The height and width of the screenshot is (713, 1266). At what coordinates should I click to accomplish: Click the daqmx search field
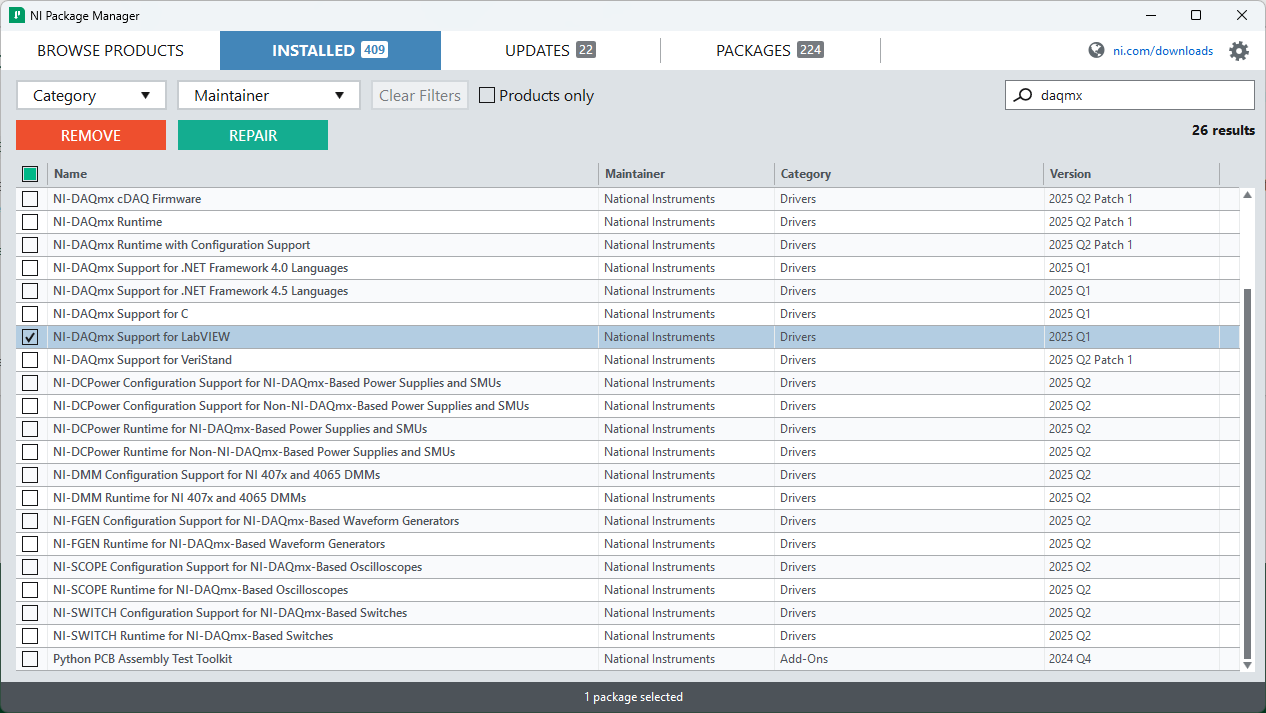[1120, 94]
